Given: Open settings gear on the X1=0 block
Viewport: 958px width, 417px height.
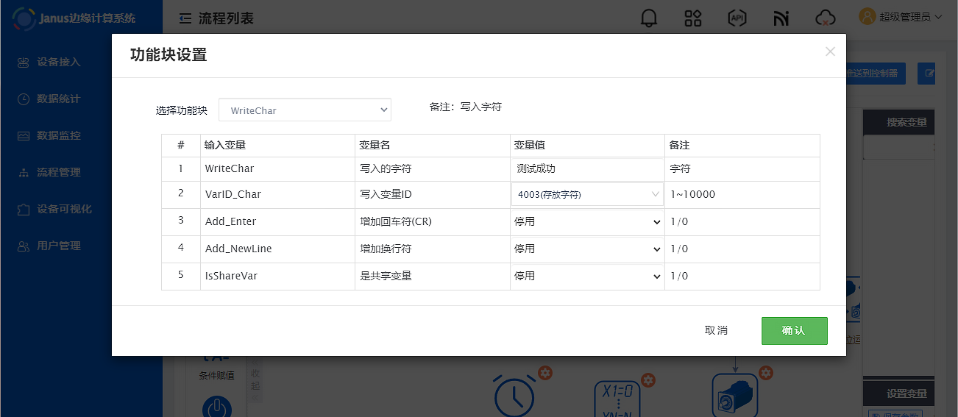Looking at the screenshot, I should pyautogui.click(x=648, y=380).
